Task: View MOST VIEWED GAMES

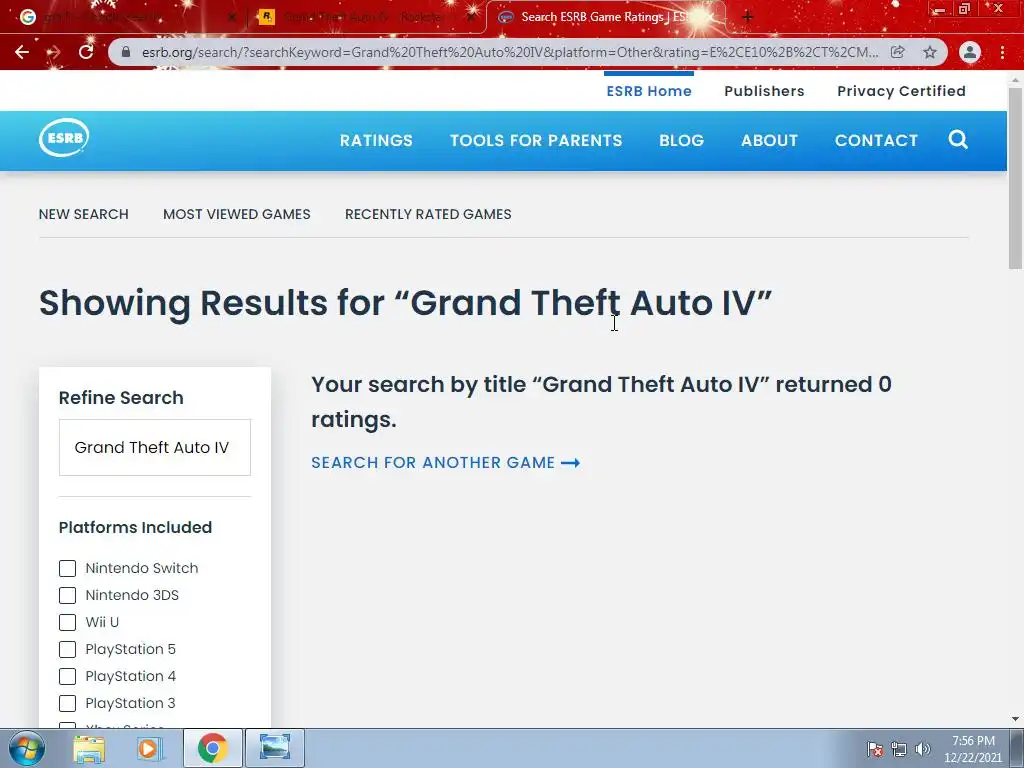Action: [236, 214]
